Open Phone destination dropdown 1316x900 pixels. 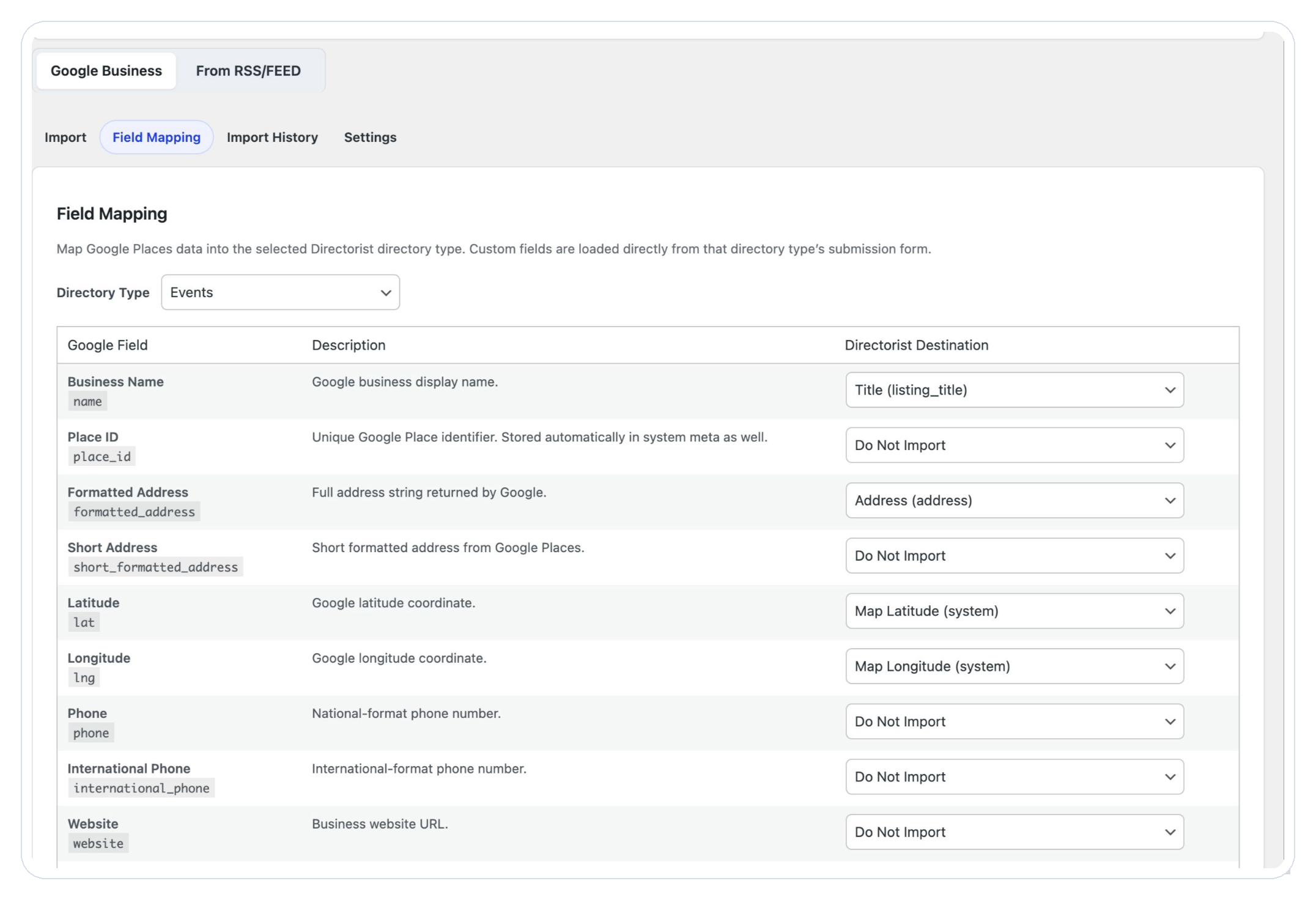pos(1015,721)
